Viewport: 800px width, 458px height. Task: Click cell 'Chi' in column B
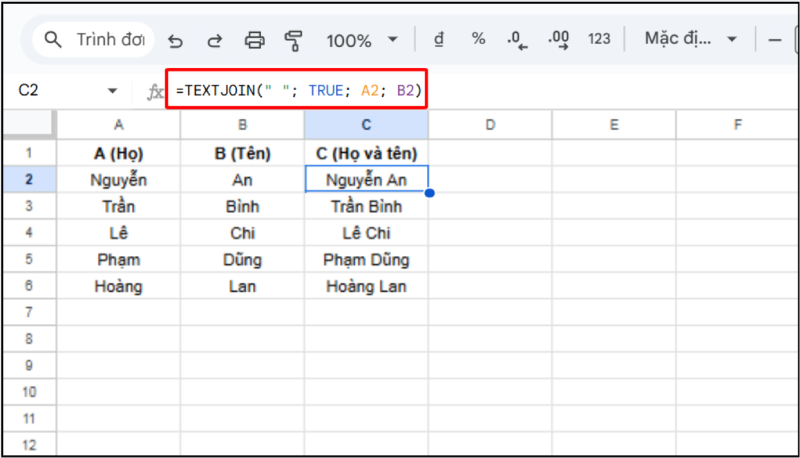(242, 233)
